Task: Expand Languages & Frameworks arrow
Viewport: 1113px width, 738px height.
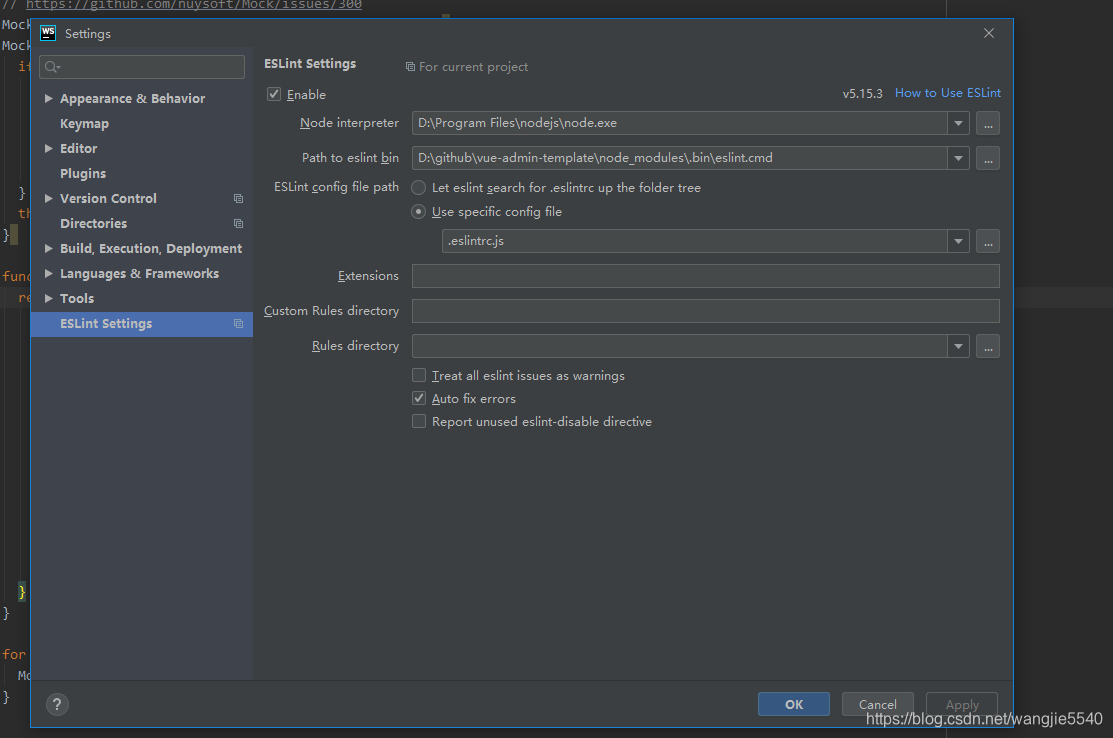Action: tap(48, 273)
